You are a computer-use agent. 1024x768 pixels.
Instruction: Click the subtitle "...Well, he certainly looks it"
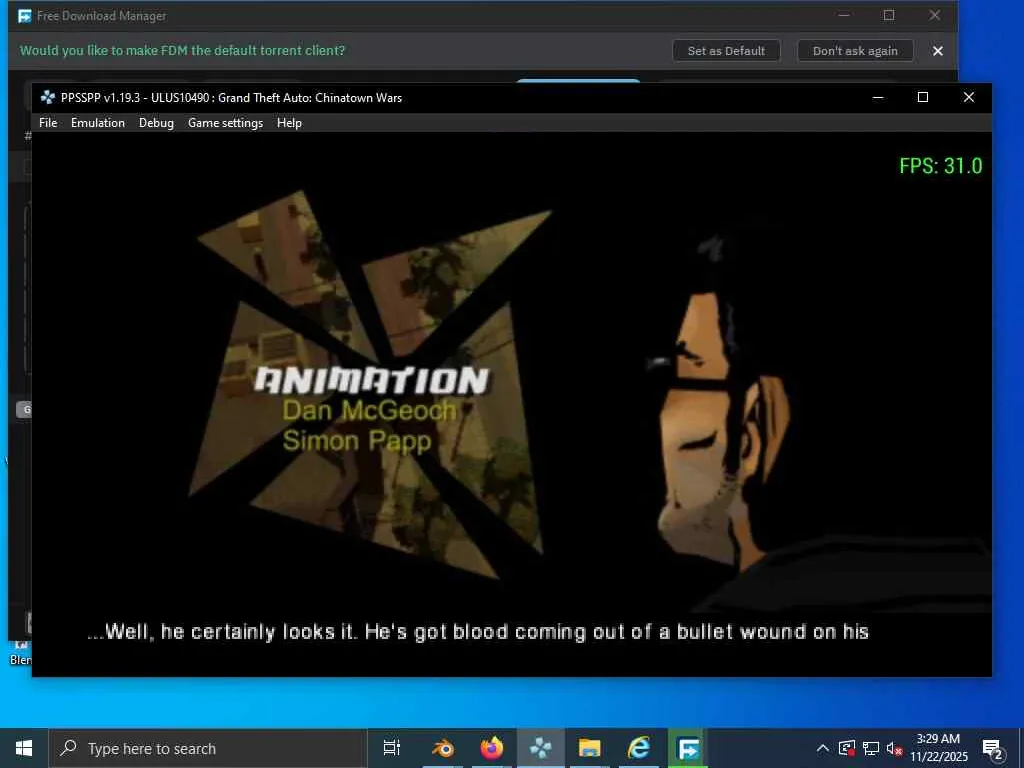[x=222, y=632]
